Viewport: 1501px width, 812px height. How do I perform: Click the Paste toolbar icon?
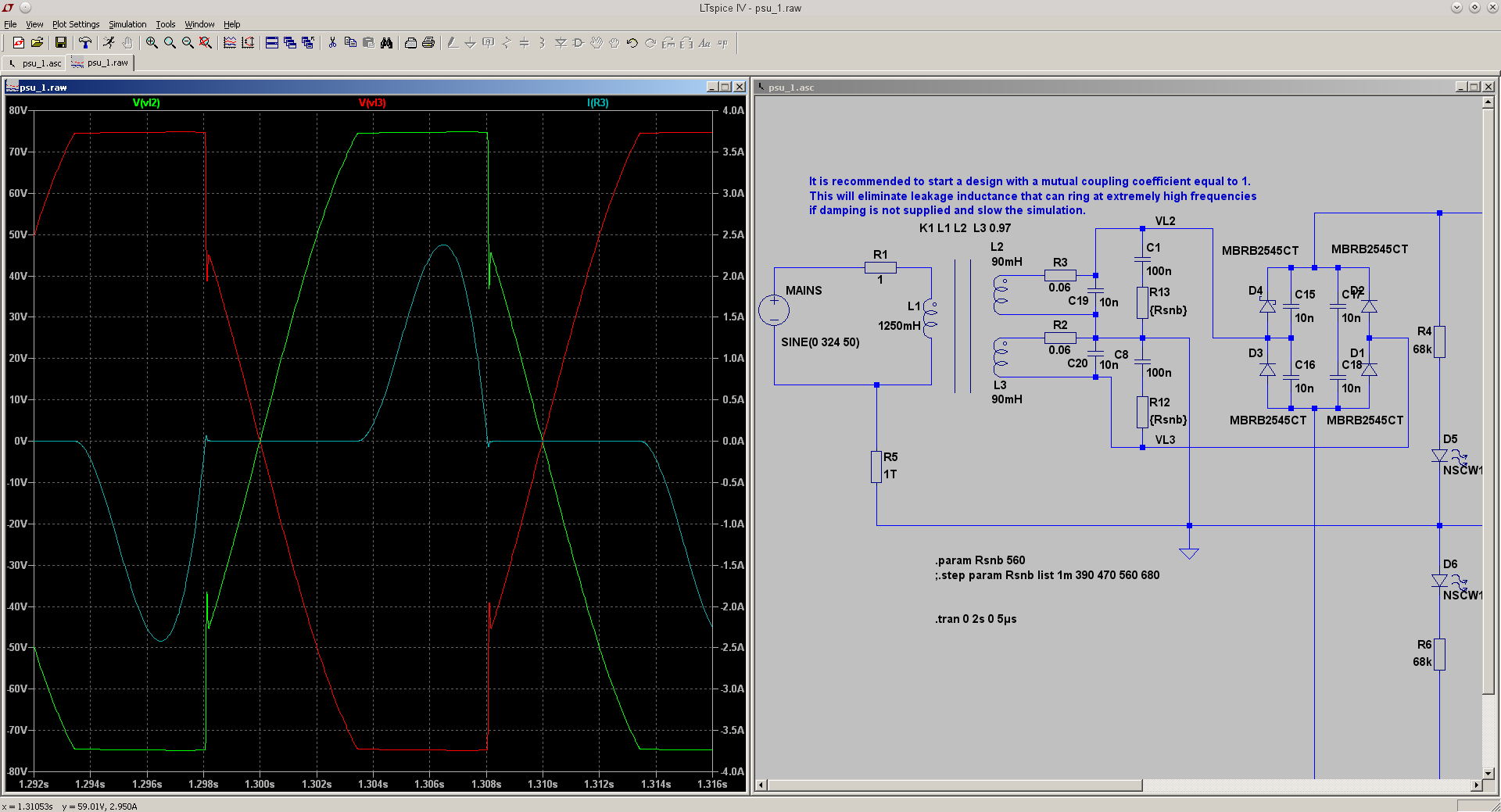coord(368,43)
